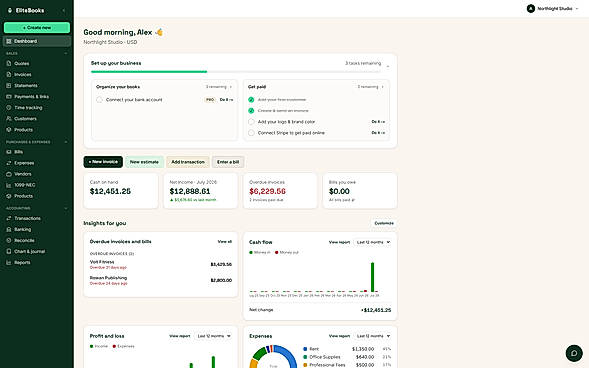The image size is (589, 368).
Task: Click Do it for Connect Stripe task
Action: tap(378, 133)
